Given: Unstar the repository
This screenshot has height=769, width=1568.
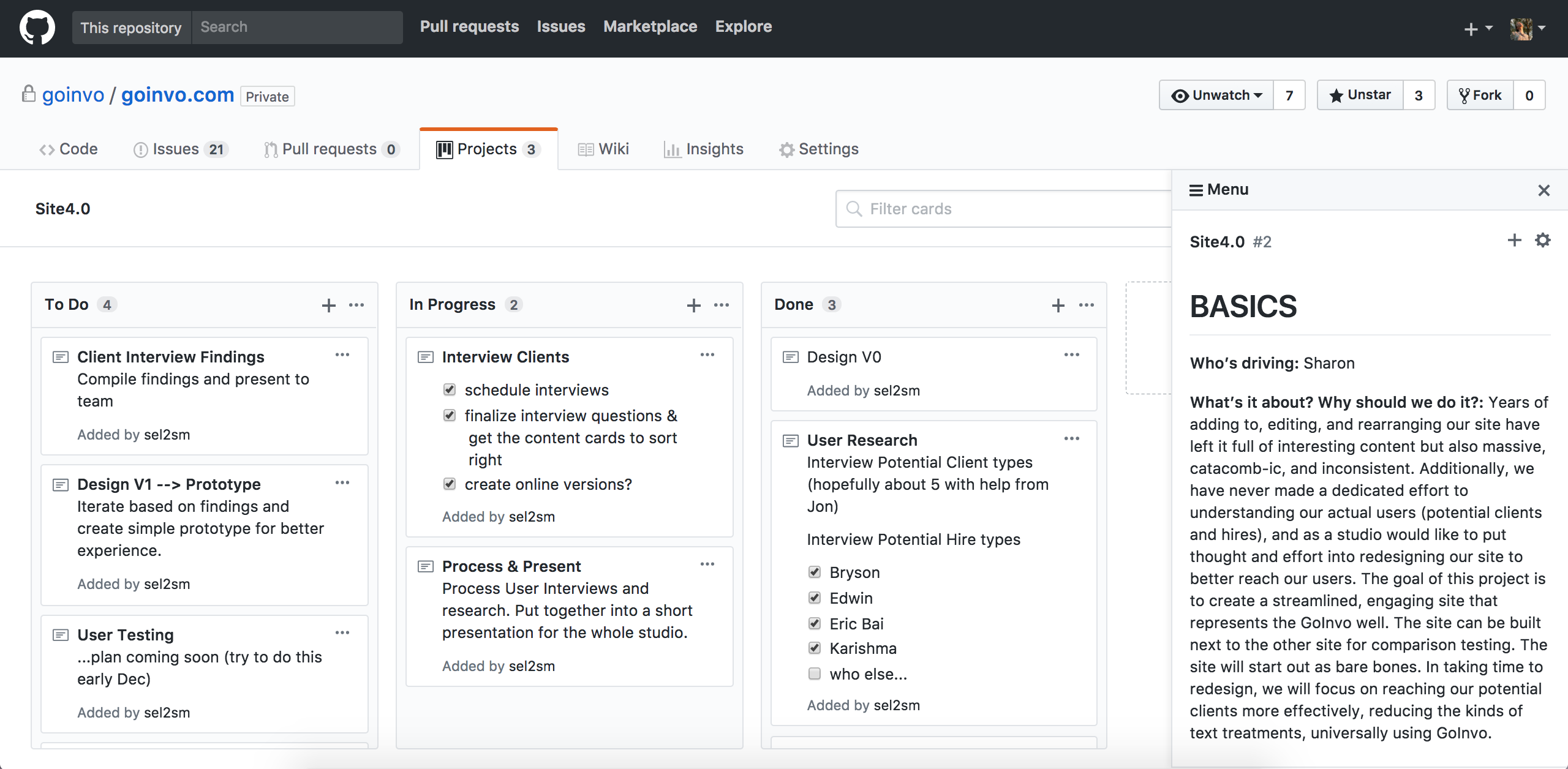Looking at the screenshot, I should [1360, 96].
